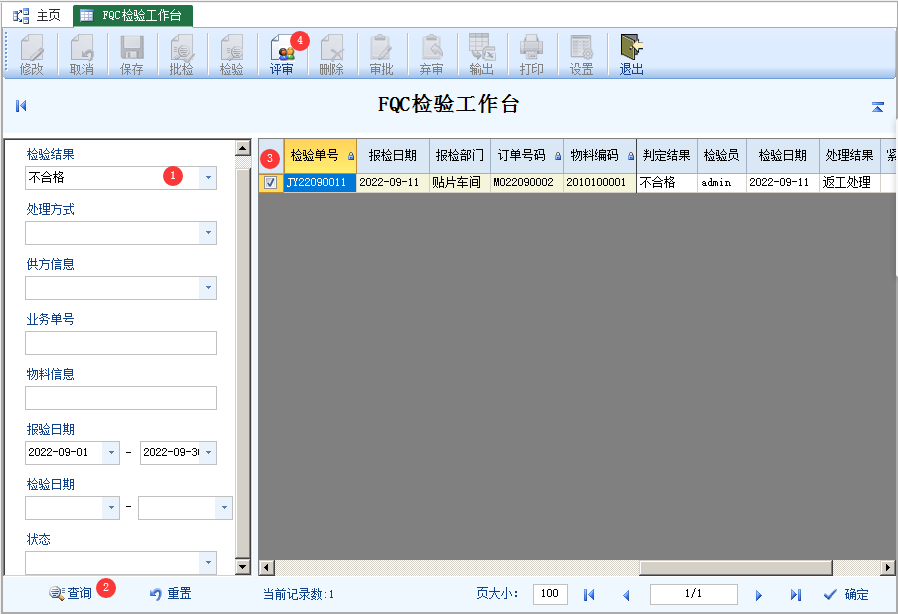
Task: Sort by the 物料编码 column header
Action: [600, 156]
